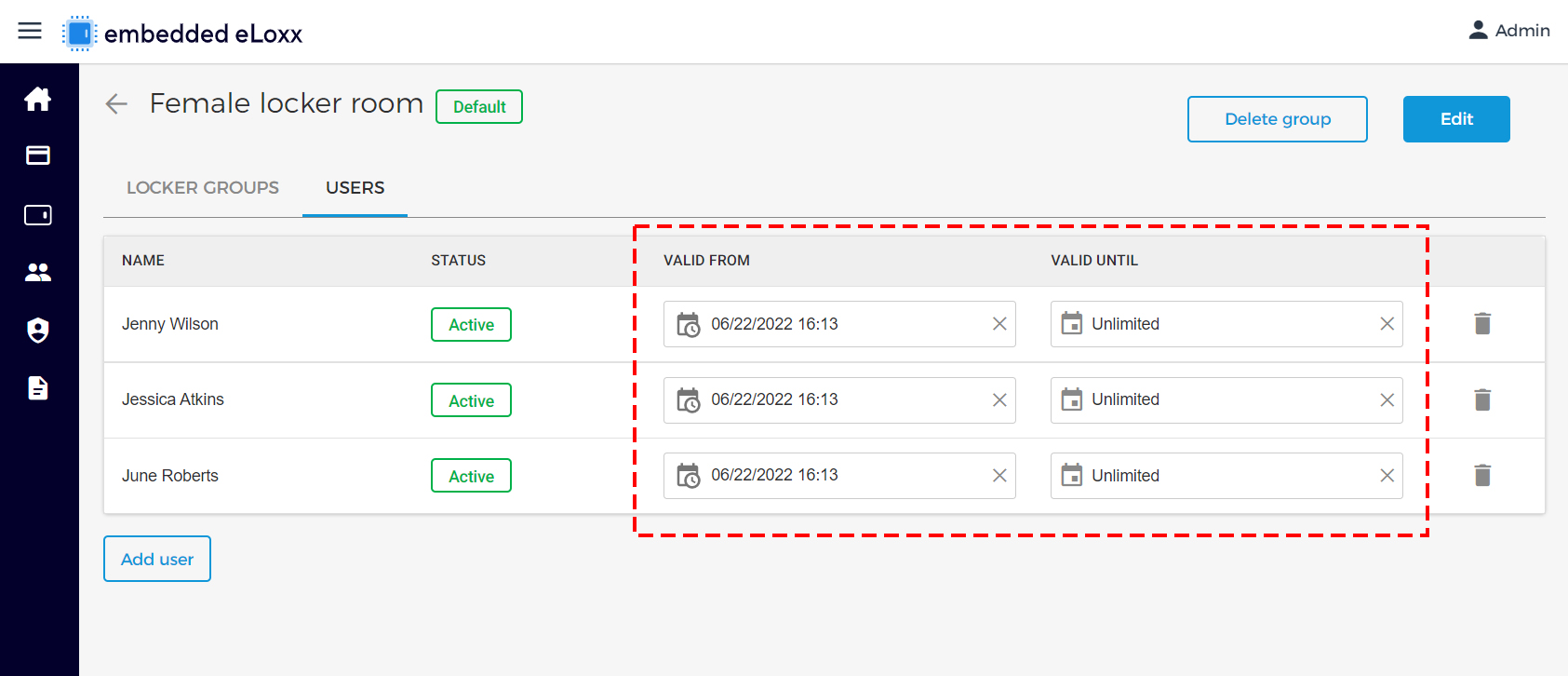
Task: Select the name Jenny Wilson
Action: (x=170, y=324)
